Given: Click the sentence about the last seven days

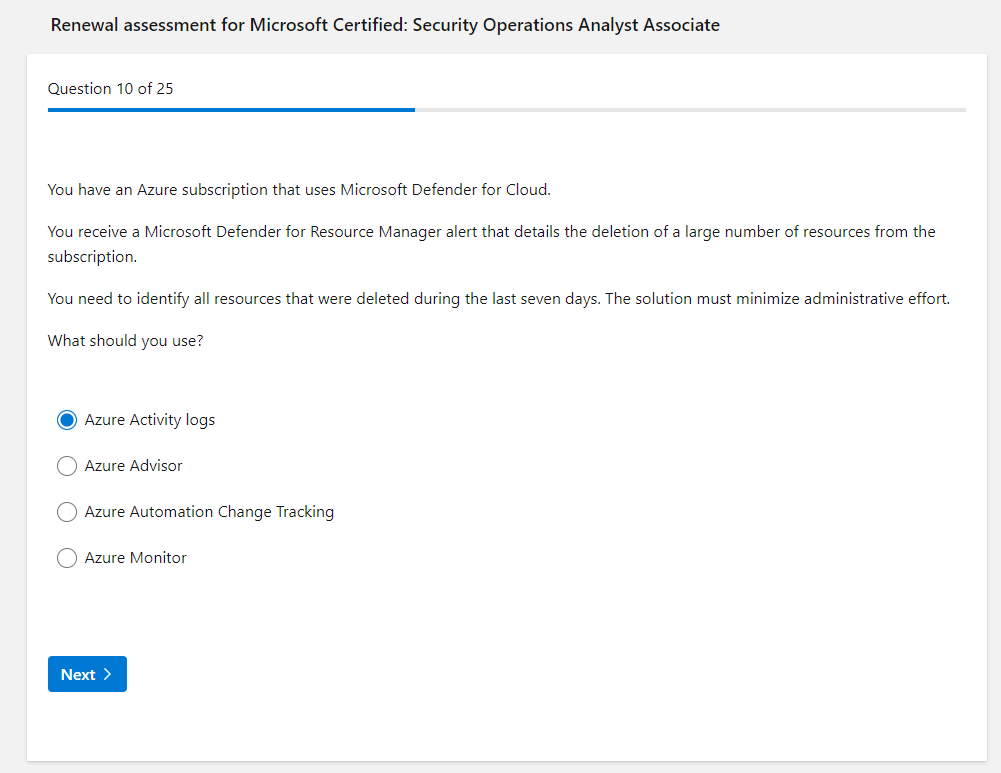Looking at the screenshot, I should (x=498, y=299).
